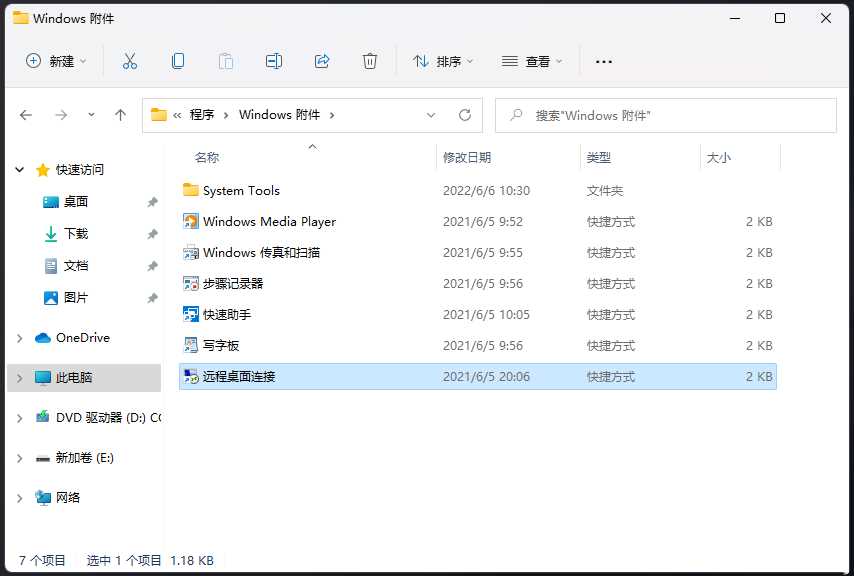The height and width of the screenshot is (576, 854).
Task: Click the 2022/6/6 10:30 date cell
Action: tap(486, 191)
